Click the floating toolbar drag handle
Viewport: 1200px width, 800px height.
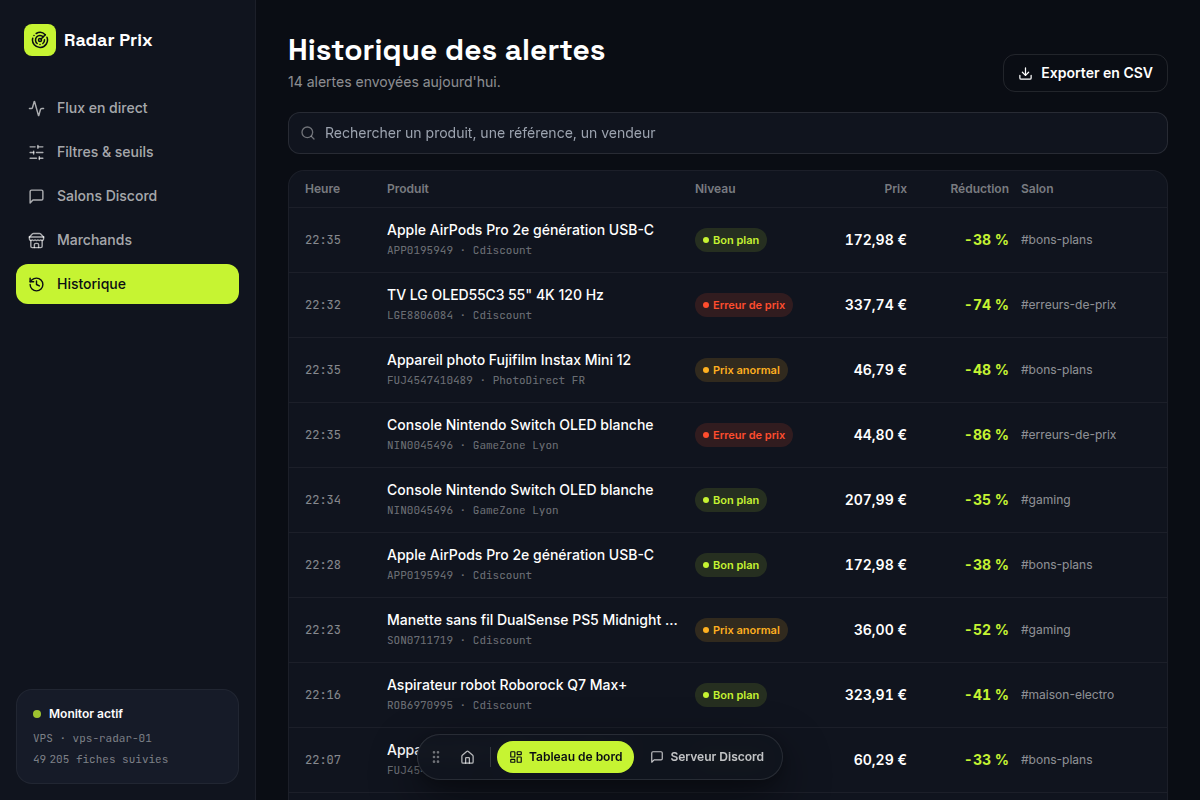436,757
